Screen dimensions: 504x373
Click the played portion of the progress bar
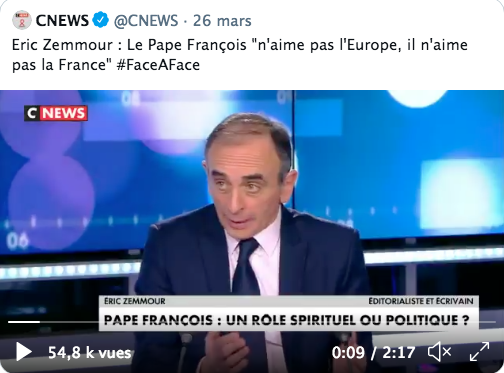(x=24, y=322)
